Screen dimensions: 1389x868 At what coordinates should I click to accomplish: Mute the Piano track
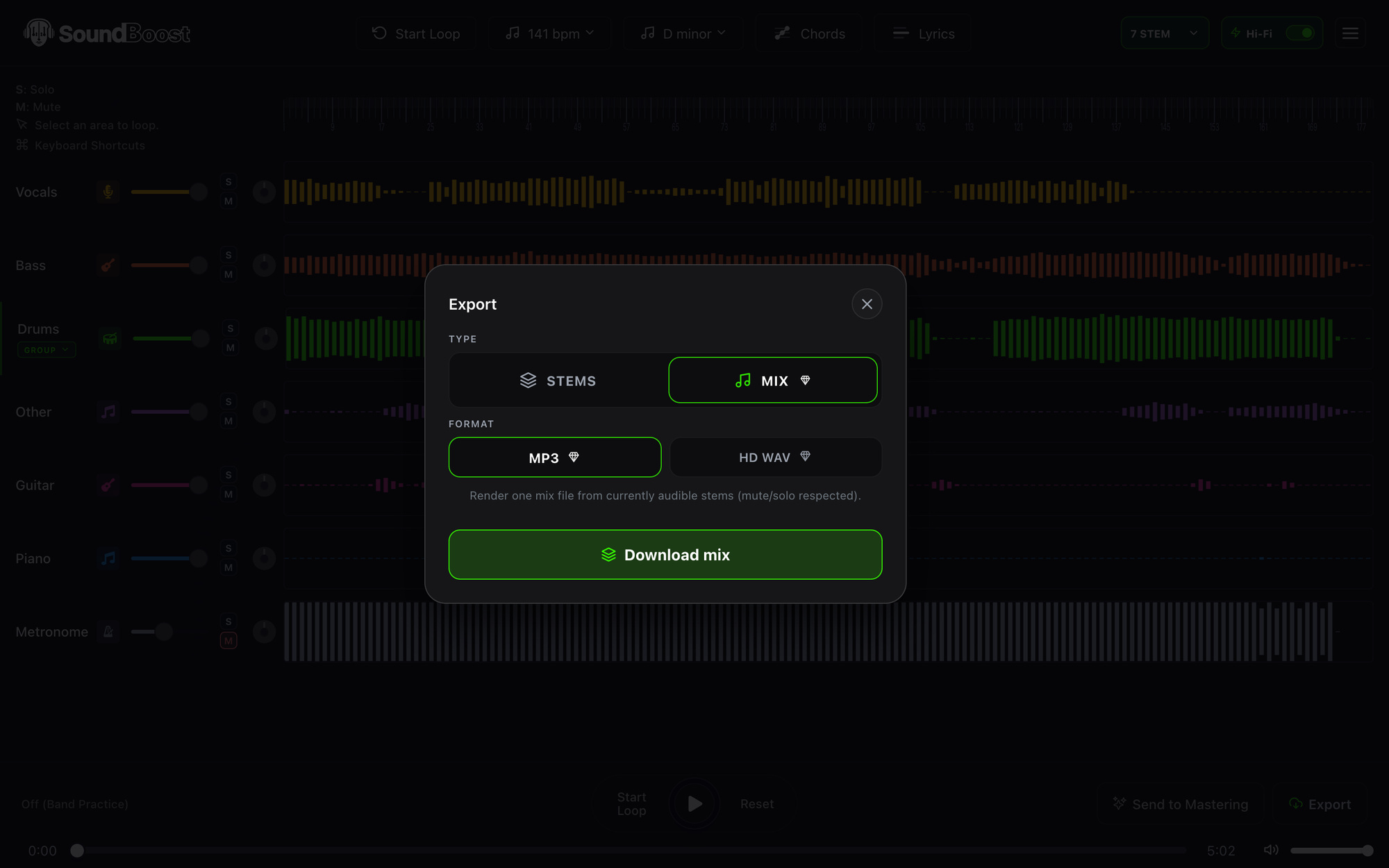coord(228,568)
